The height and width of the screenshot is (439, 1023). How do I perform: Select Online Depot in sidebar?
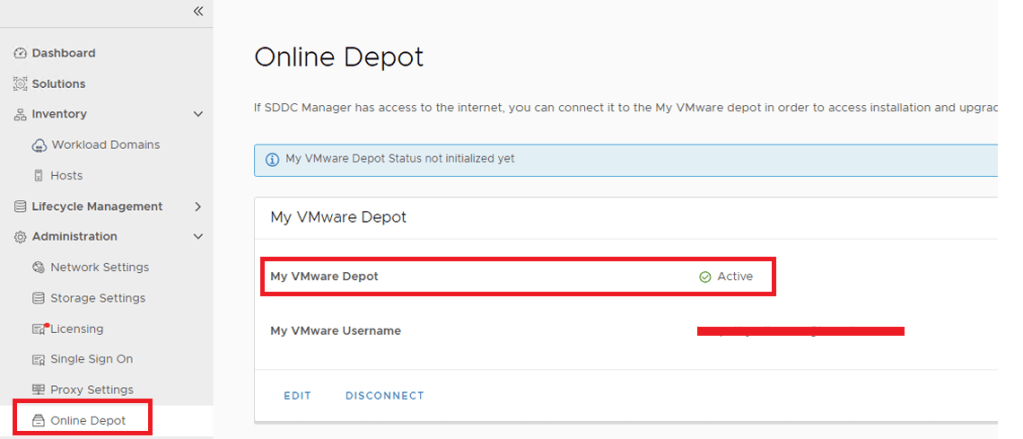[x=88, y=421]
